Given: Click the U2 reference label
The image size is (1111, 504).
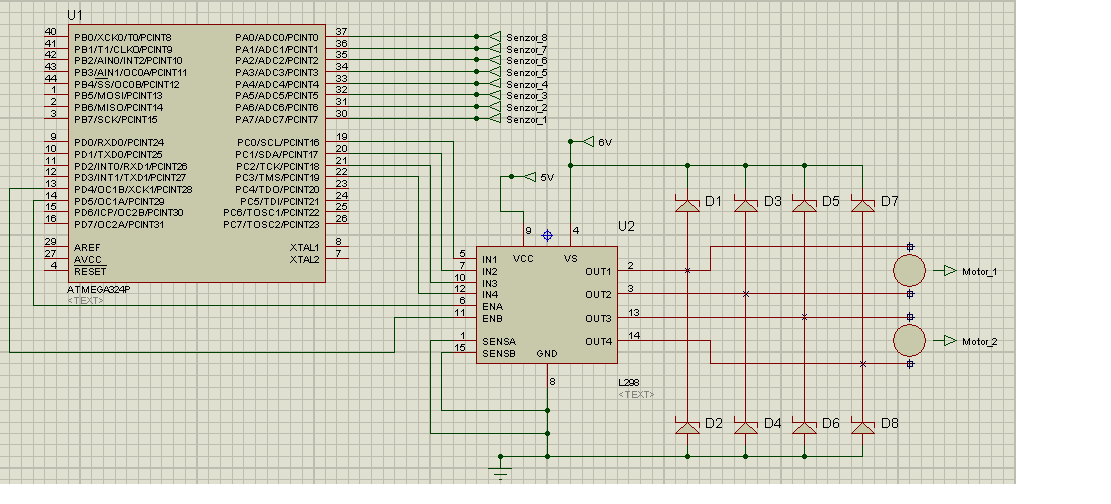Looking at the screenshot, I should [x=626, y=227].
